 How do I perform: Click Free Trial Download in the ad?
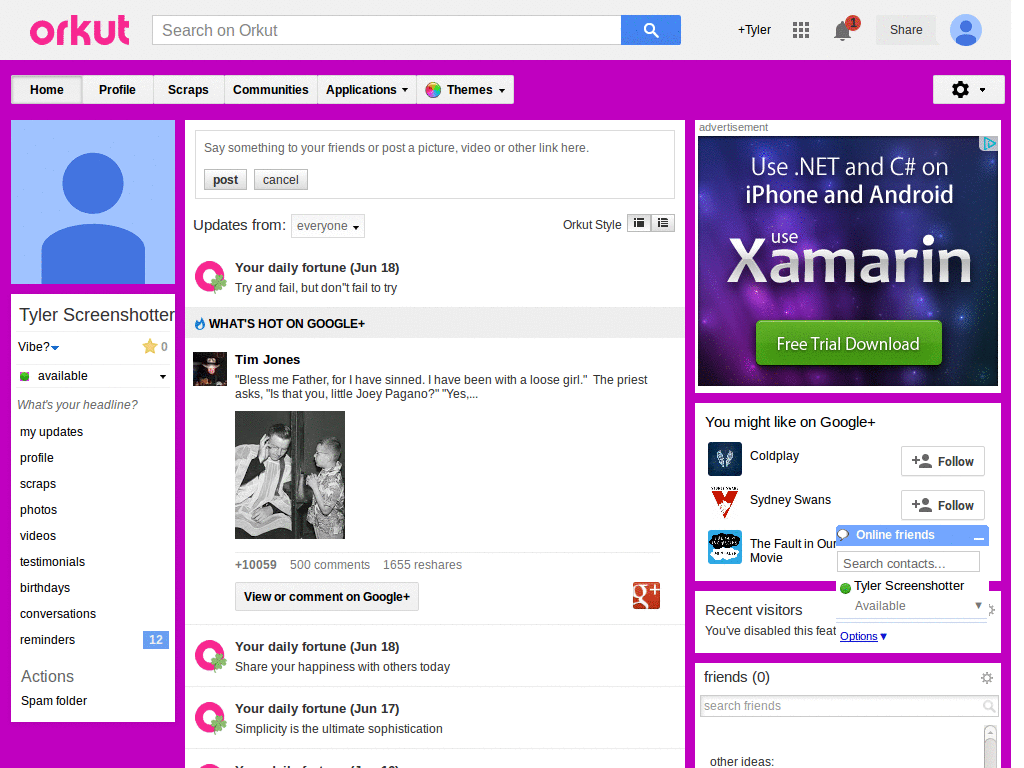848,344
